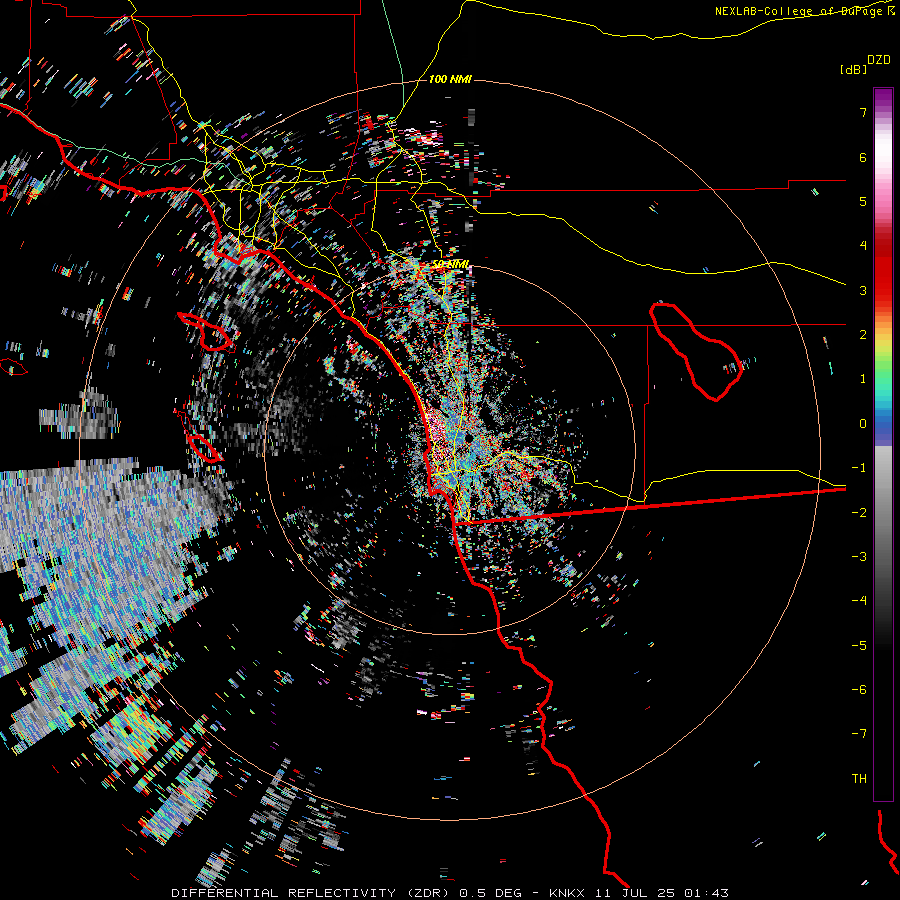Click the positive 5 value on the scale
The image size is (900, 900).
(x=863, y=201)
